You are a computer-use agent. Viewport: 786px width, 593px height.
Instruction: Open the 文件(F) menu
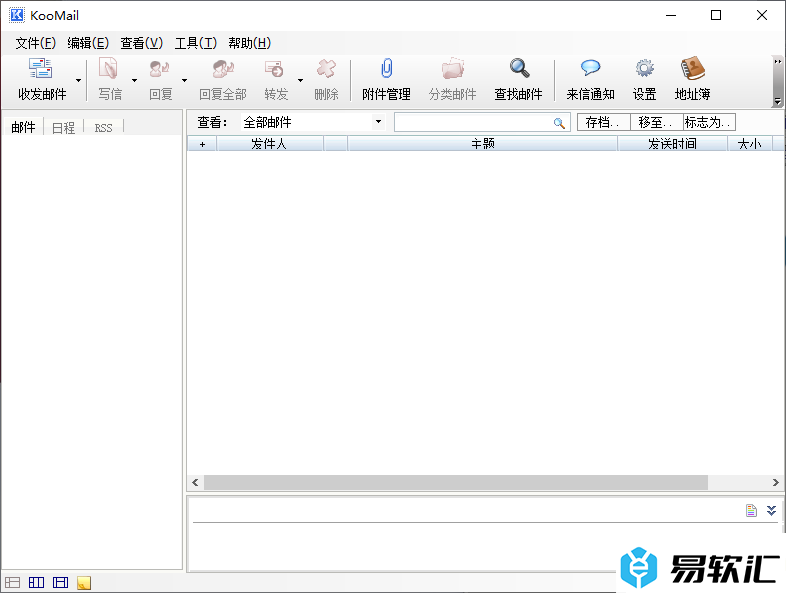(36, 43)
